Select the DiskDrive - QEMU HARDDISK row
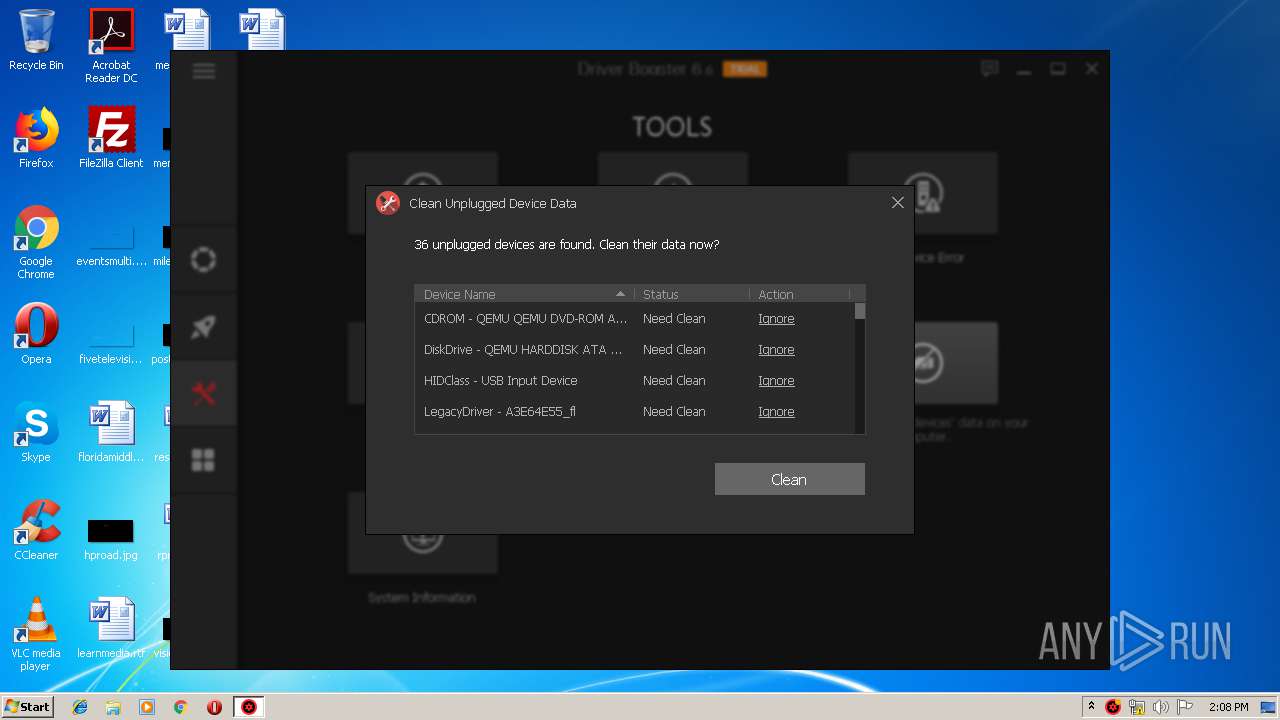Screen dimensions: 1280x720 635,350
